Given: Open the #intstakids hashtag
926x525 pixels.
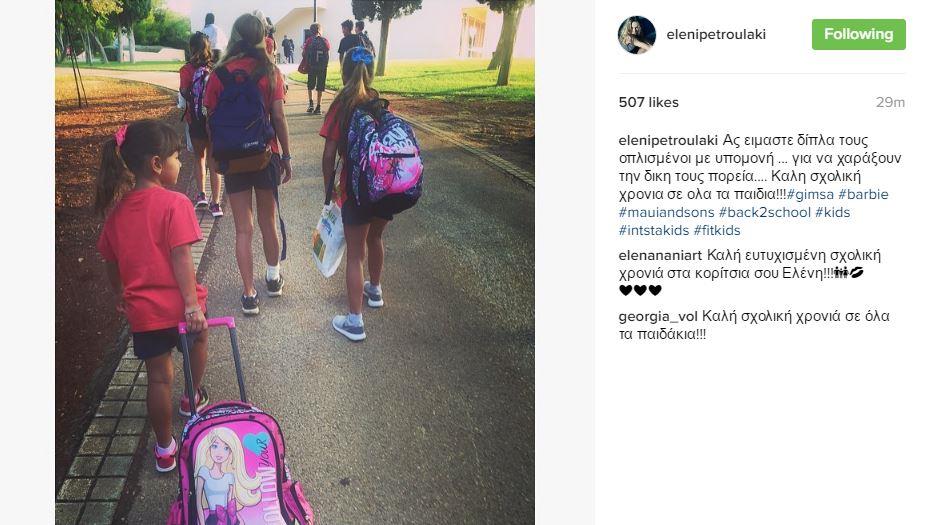Looking at the screenshot, I should 654,230.
